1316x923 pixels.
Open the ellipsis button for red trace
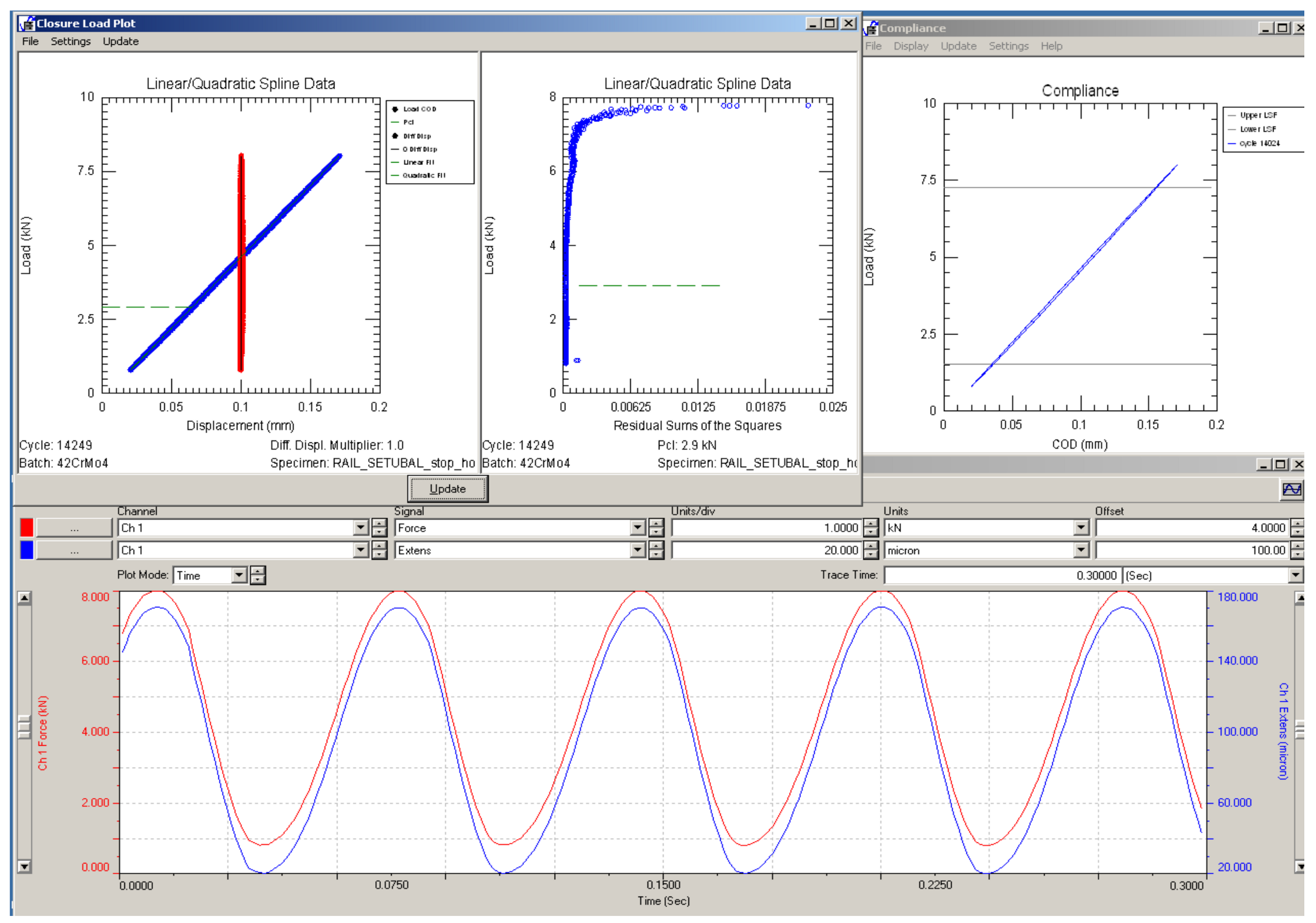pyautogui.click(x=74, y=527)
